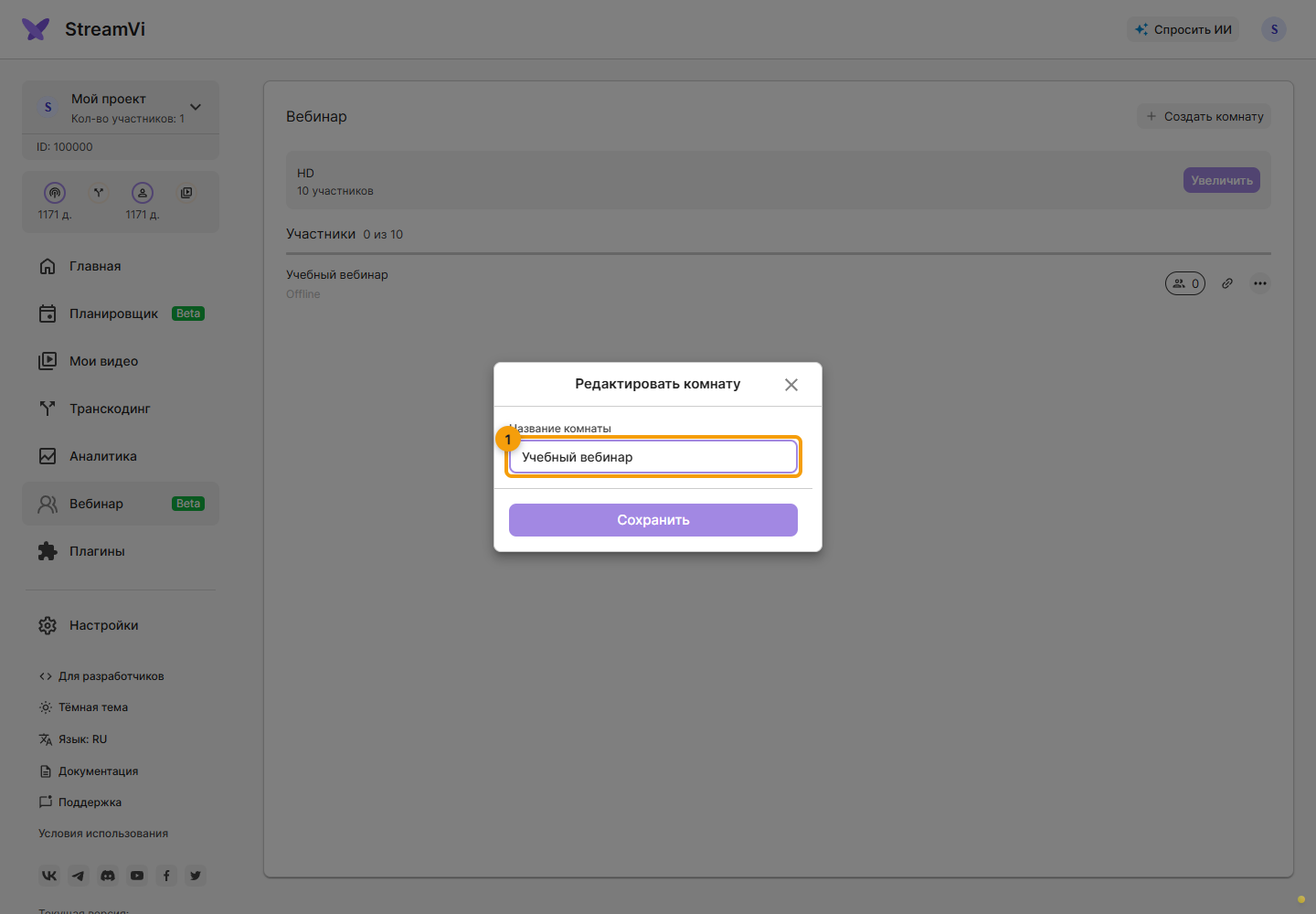Go to Главная in sidebar

(121, 266)
